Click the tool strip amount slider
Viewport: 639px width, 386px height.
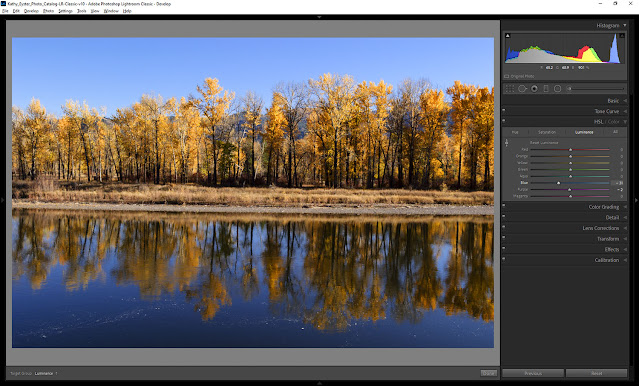(x=596, y=88)
